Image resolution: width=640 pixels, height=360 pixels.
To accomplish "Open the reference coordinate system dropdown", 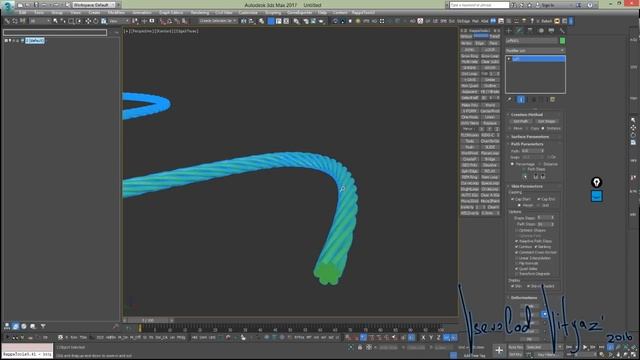I will pos(119,21).
